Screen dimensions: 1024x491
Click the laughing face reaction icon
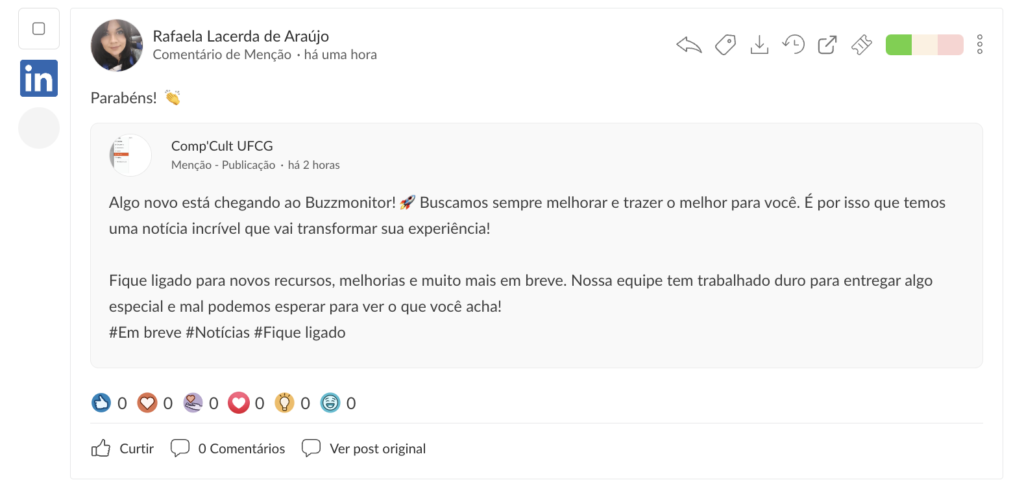(330, 403)
